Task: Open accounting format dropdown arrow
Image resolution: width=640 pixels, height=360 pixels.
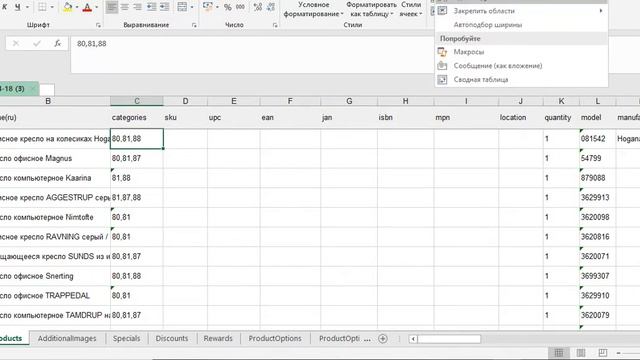Action: click(217, 7)
